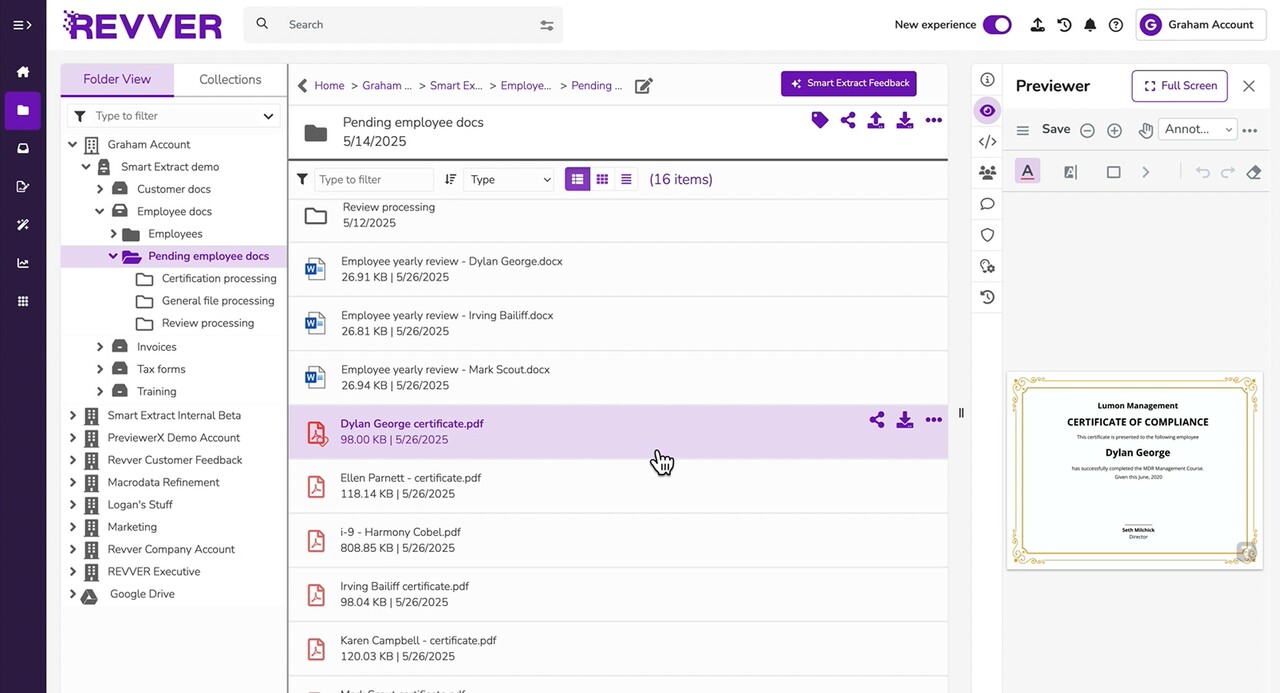
Task: Open recent history in top header
Action: (1064, 25)
